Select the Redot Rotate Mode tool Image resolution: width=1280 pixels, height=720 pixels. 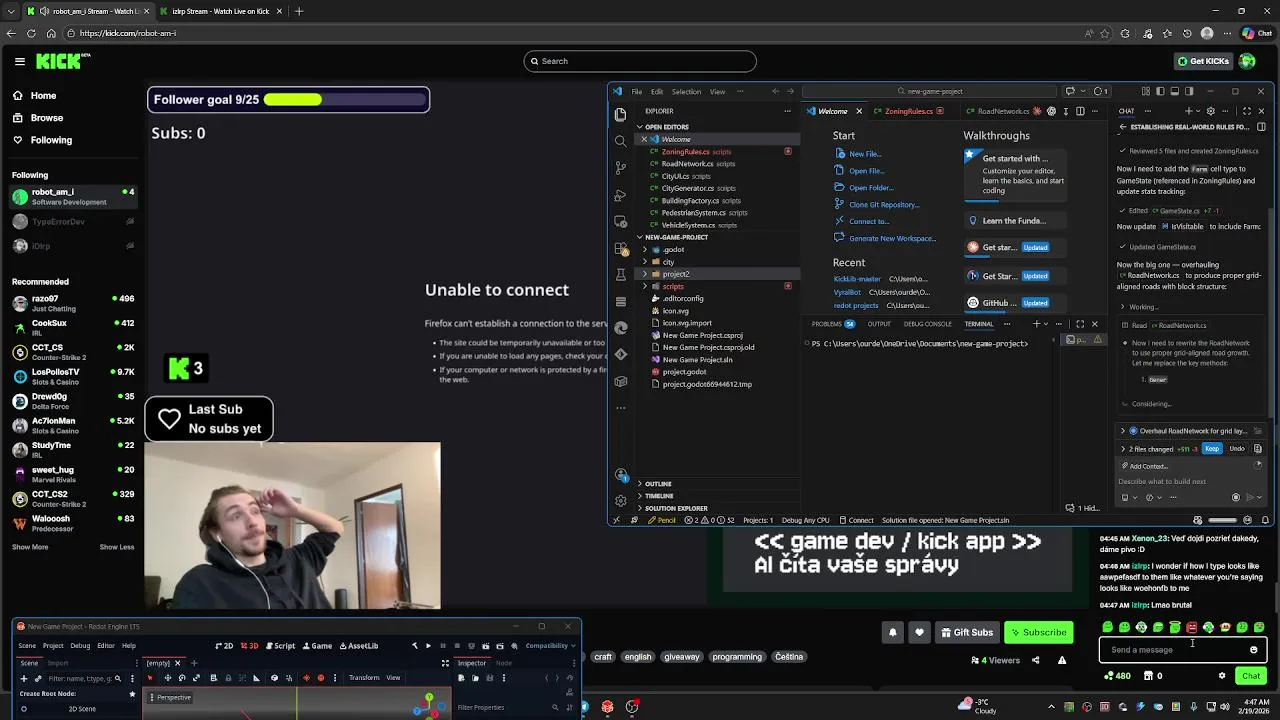(x=182, y=678)
